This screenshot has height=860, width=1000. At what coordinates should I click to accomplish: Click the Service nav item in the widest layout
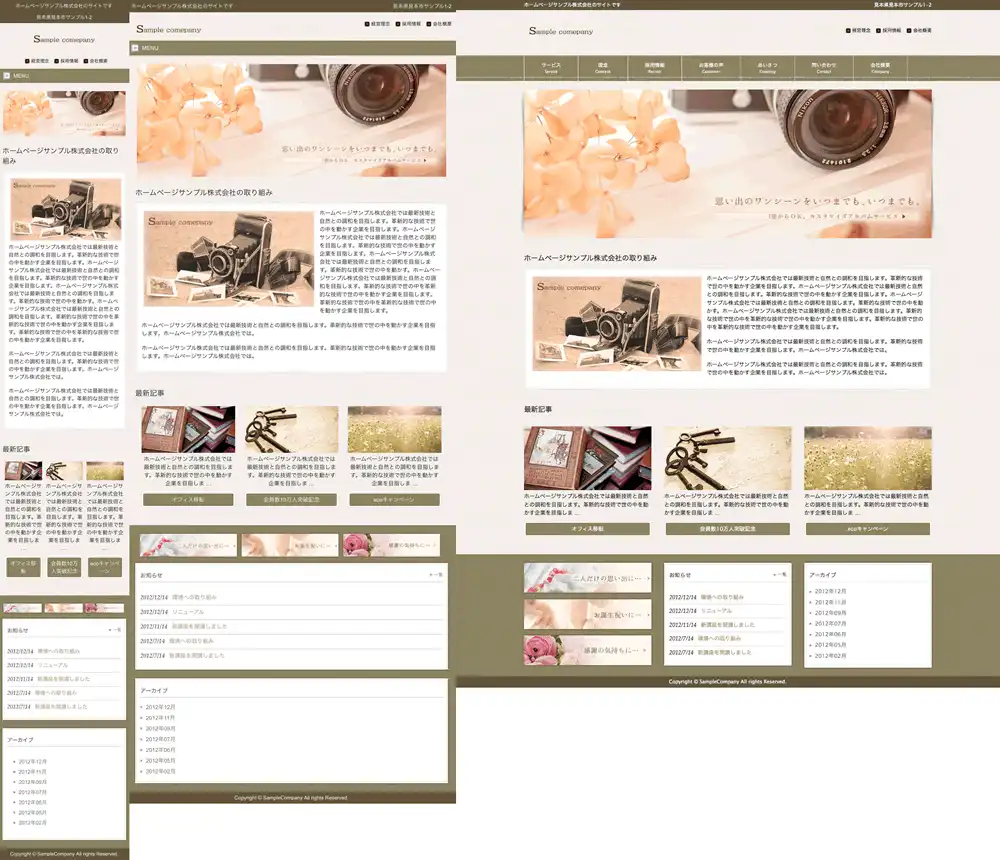tap(551, 68)
